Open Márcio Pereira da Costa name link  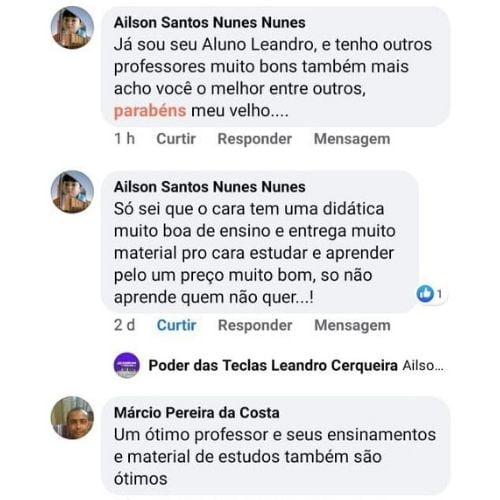click(197, 413)
